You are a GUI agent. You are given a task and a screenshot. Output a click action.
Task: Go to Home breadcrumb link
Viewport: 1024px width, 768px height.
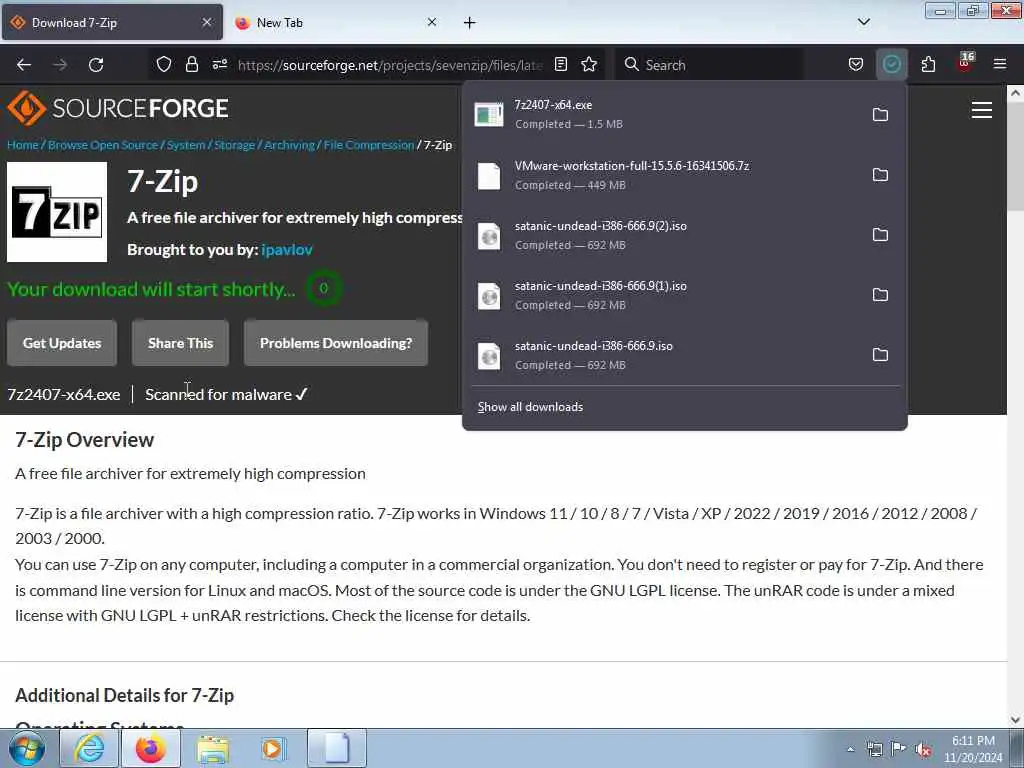pos(23,145)
